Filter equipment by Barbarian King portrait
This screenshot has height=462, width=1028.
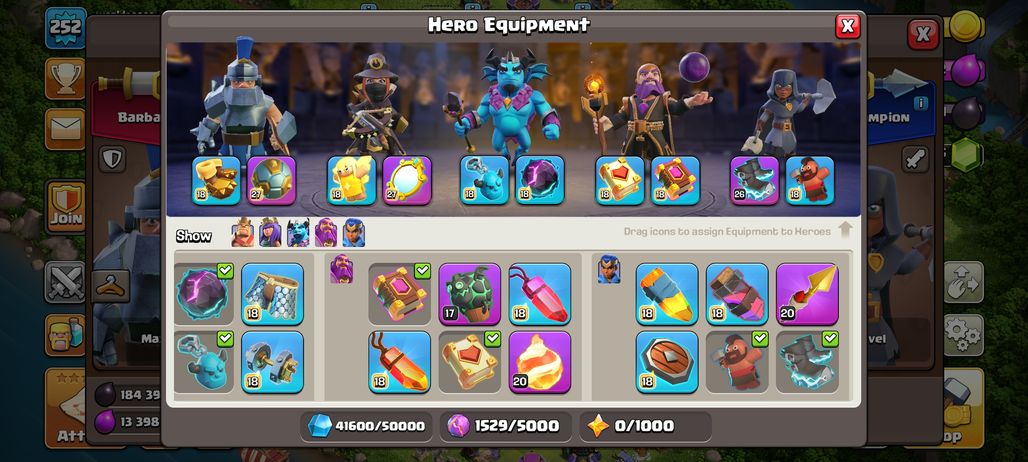tap(243, 233)
